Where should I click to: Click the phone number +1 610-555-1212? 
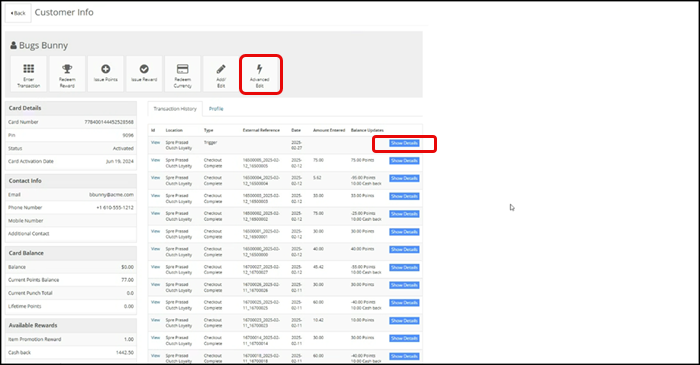coord(115,207)
